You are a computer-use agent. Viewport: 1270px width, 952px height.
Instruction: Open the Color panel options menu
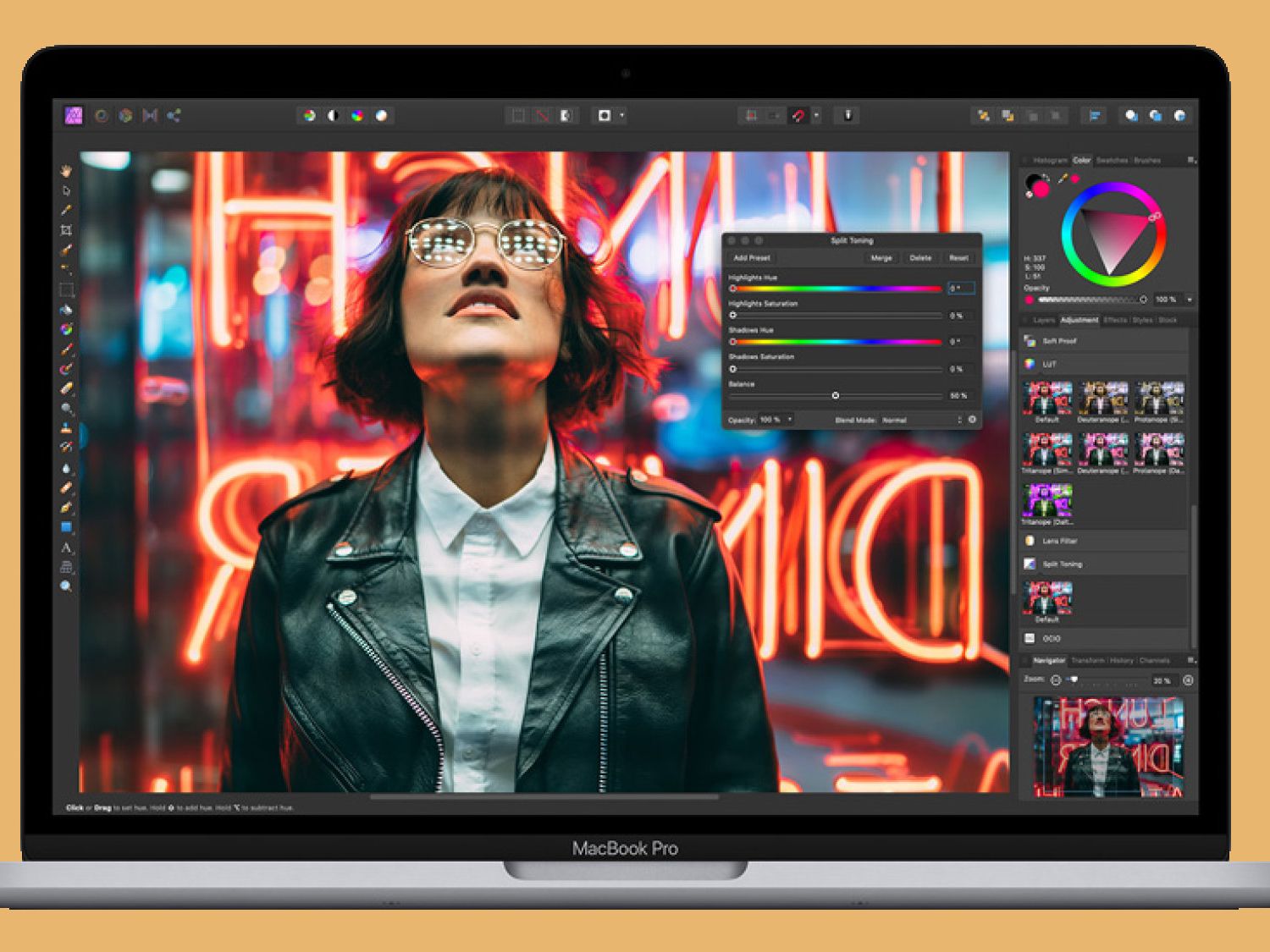pos(1190,160)
